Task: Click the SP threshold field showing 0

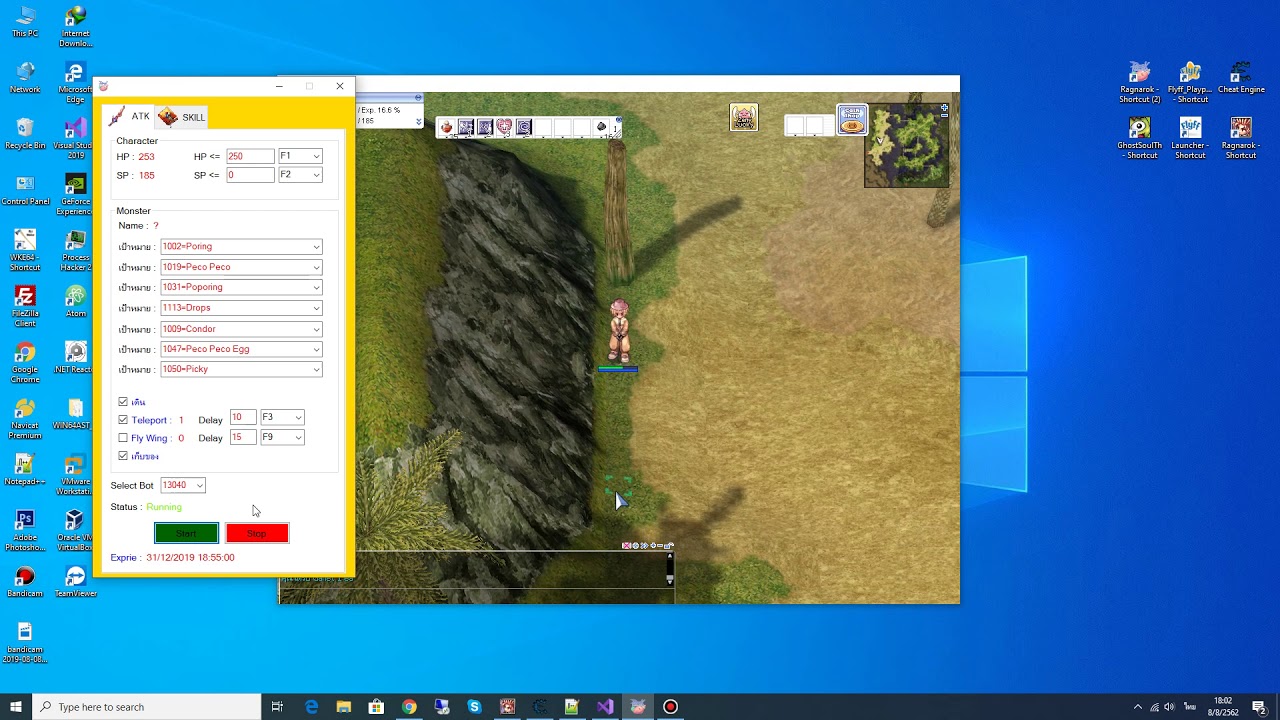Action: (x=250, y=175)
